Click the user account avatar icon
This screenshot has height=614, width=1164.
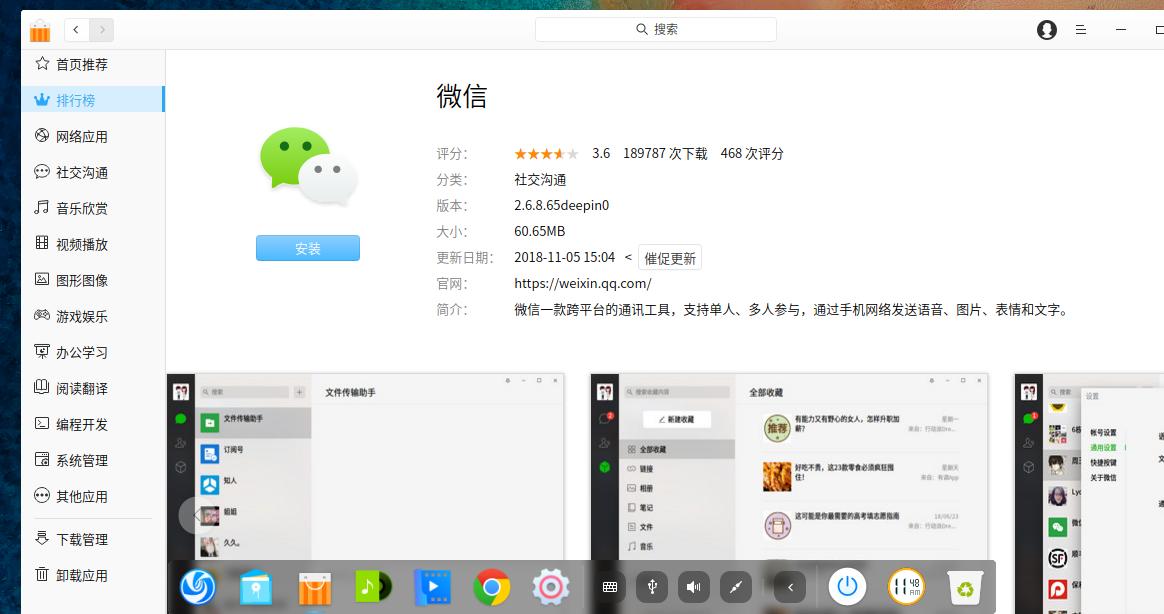[x=1046, y=30]
